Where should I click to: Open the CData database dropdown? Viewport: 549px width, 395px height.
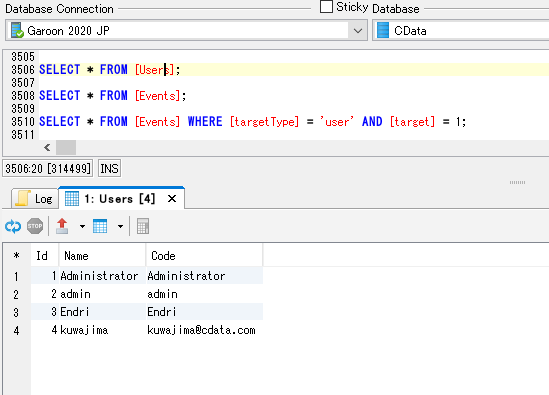point(461,31)
